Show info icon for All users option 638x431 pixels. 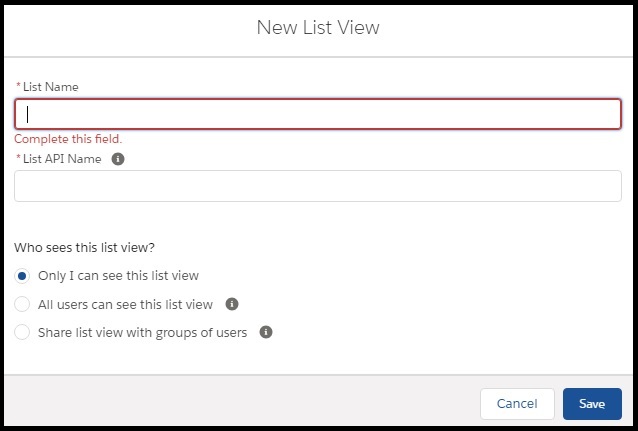(x=232, y=304)
